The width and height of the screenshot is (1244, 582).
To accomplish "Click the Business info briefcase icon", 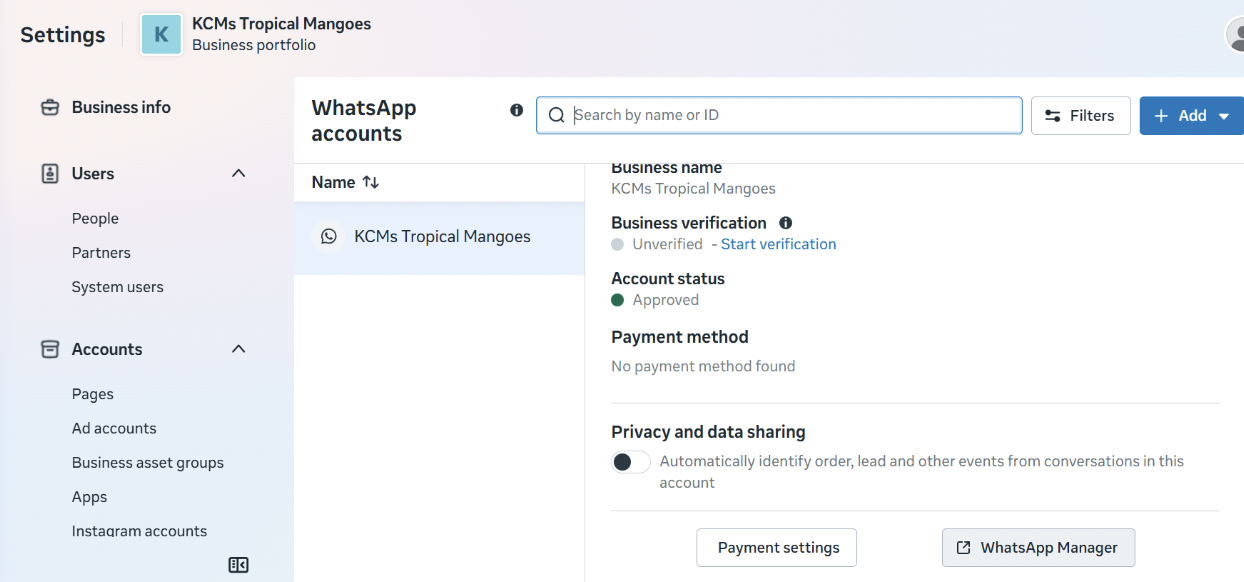I will coord(50,107).
